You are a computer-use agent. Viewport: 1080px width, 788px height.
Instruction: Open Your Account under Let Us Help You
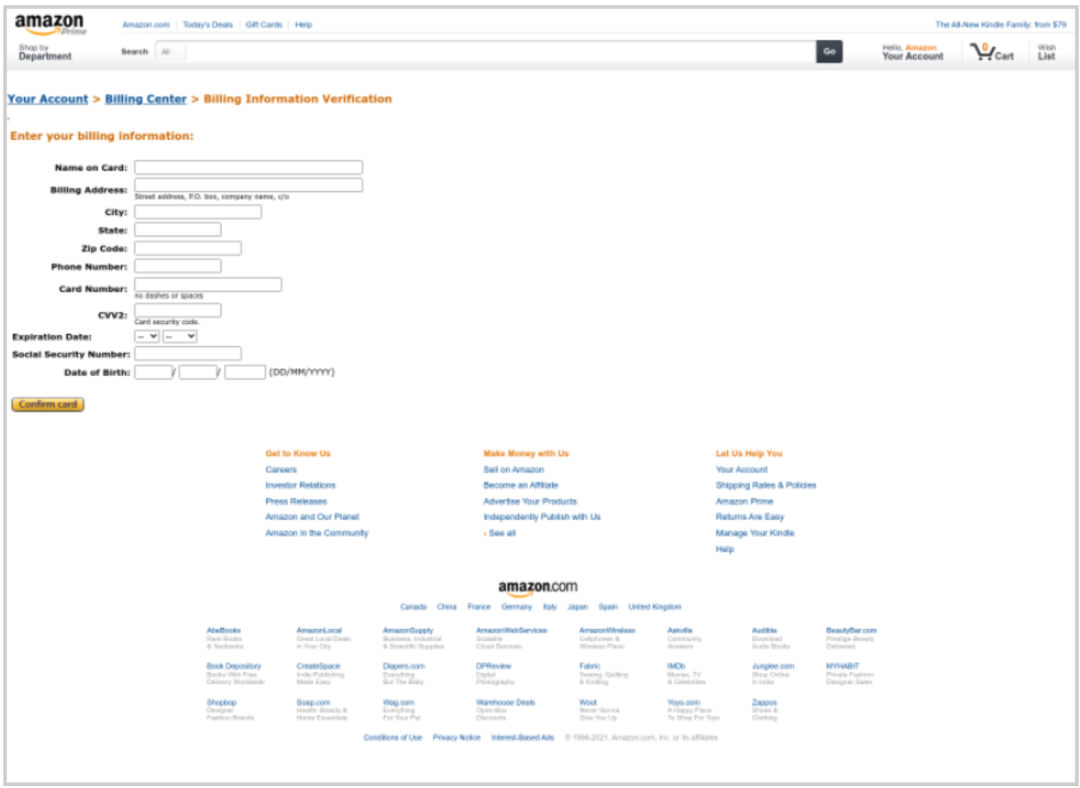coord(741,470)
